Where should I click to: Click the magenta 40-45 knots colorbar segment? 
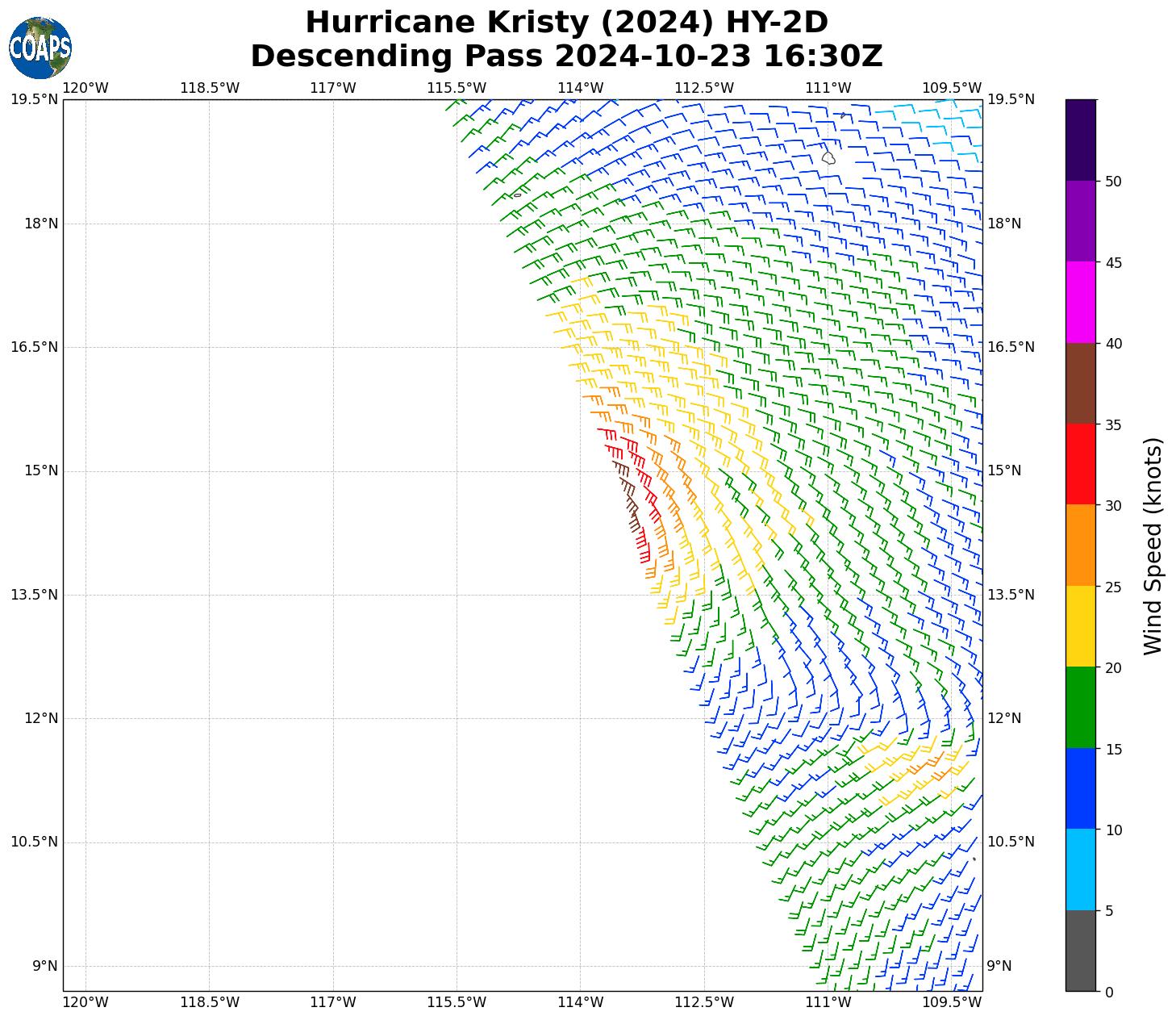(x=1080, y=302)
